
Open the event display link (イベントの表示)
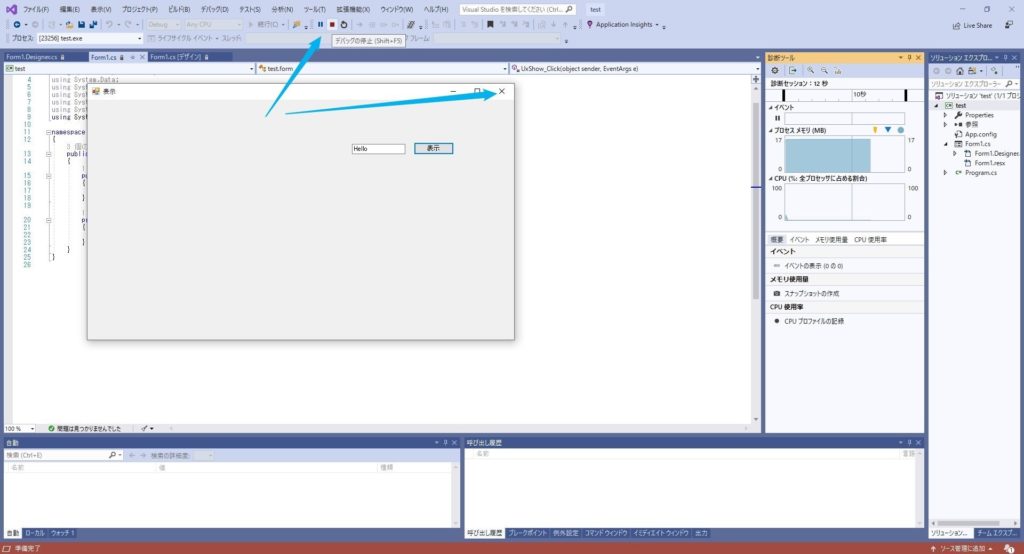813,266
